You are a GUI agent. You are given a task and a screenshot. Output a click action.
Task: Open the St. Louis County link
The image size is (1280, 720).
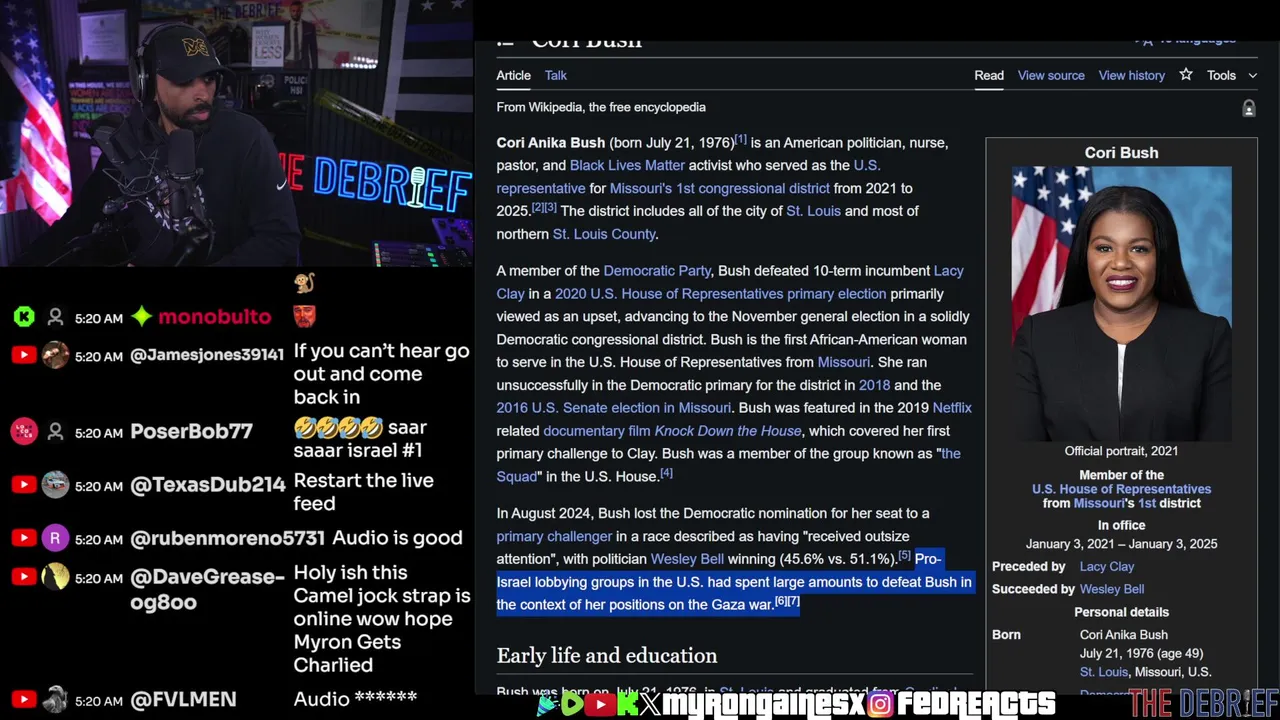[x=604, y=234]
